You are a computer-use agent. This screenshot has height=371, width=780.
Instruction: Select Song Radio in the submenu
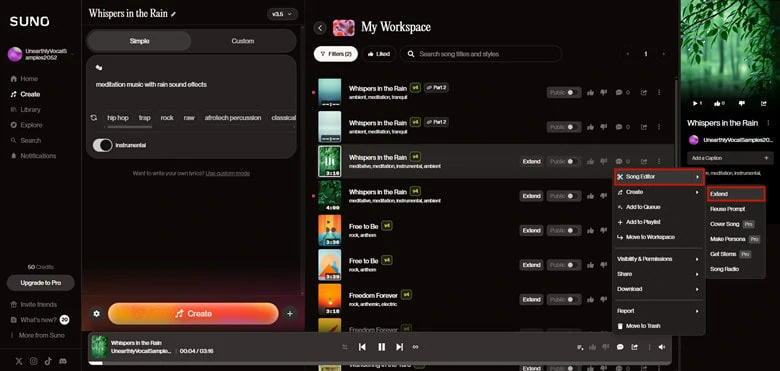[x=736, y=269]
